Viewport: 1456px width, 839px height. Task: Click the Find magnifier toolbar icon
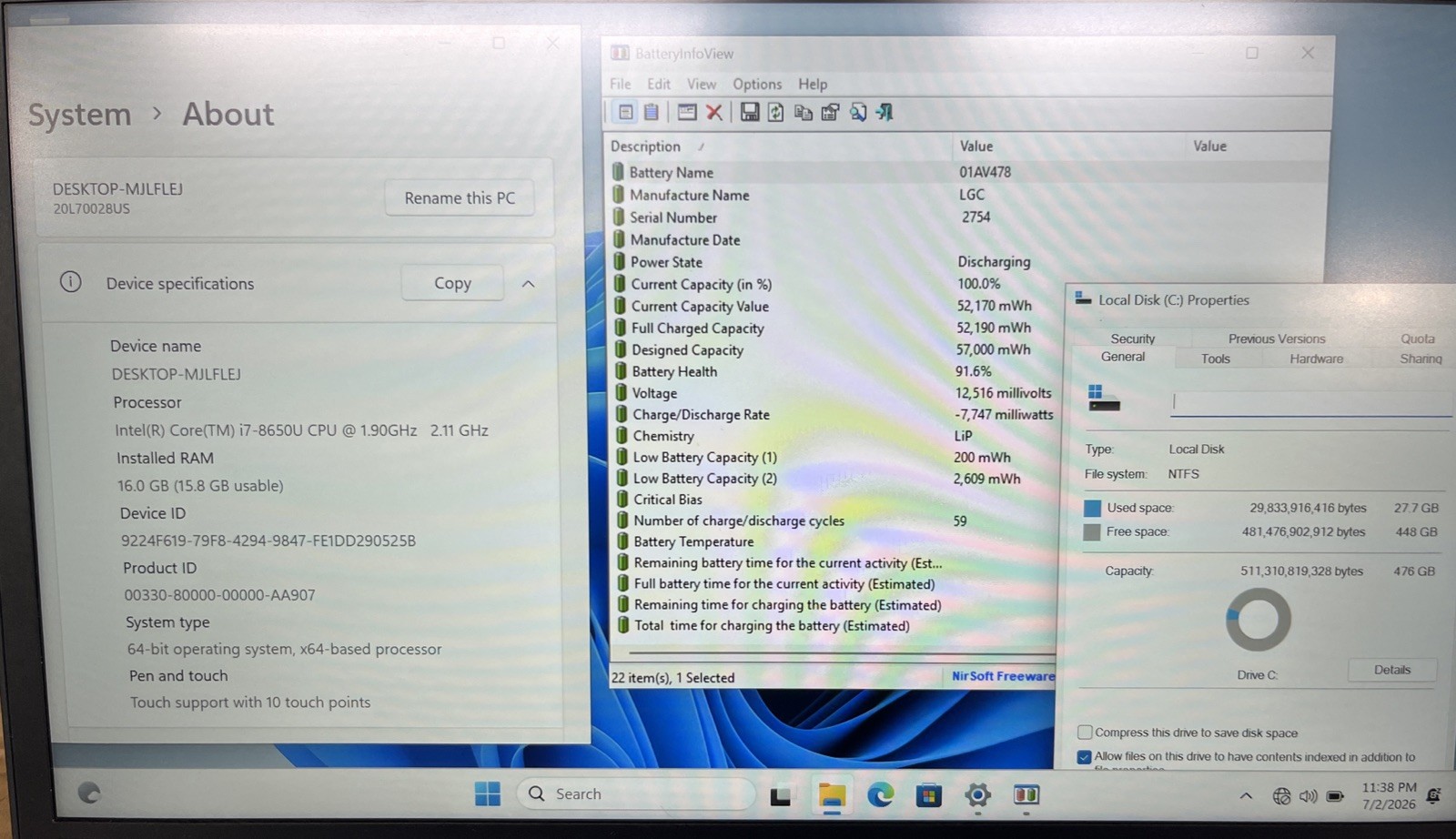[857, 112]
